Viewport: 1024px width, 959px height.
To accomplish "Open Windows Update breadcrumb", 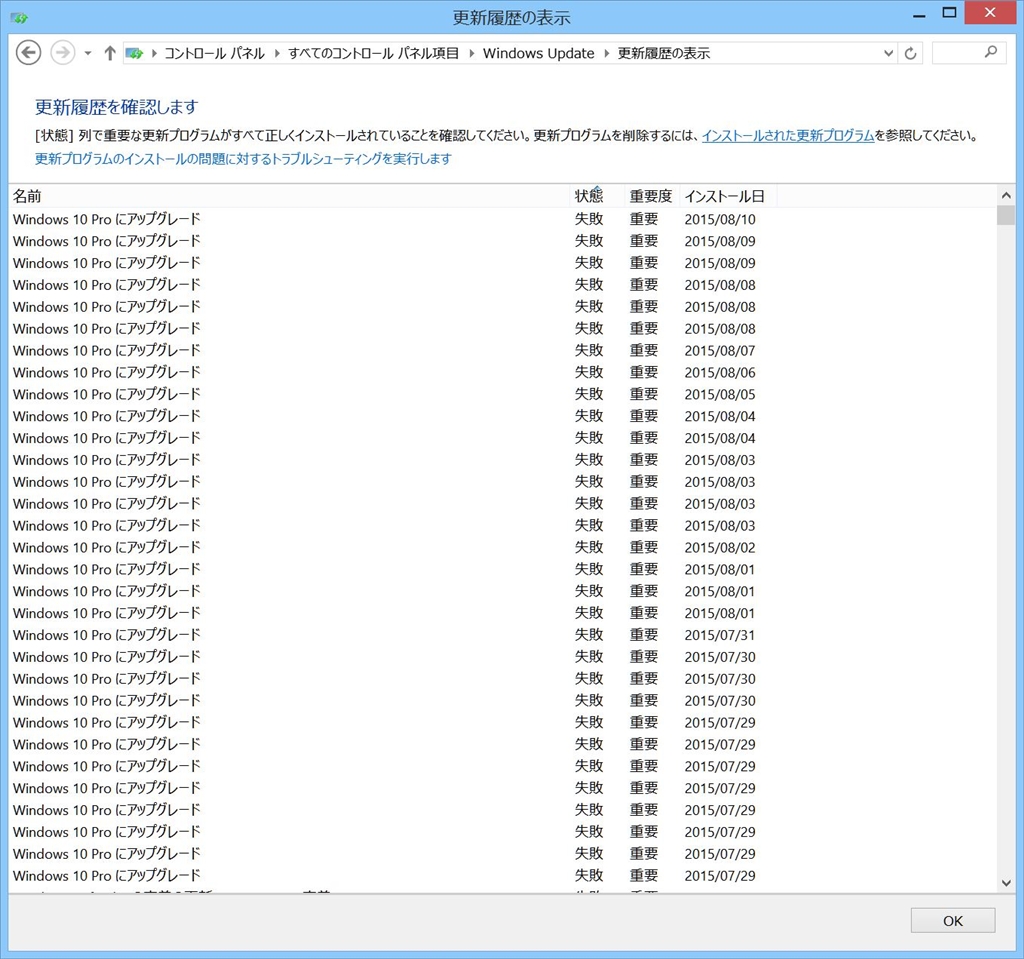I will pyautogui.click(x=539, y=54).
